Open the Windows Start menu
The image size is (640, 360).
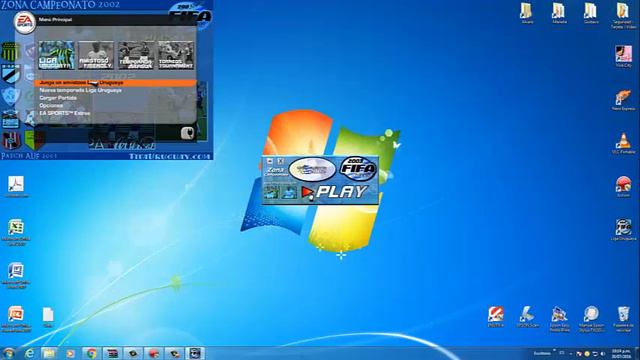[x=8, y=353]
